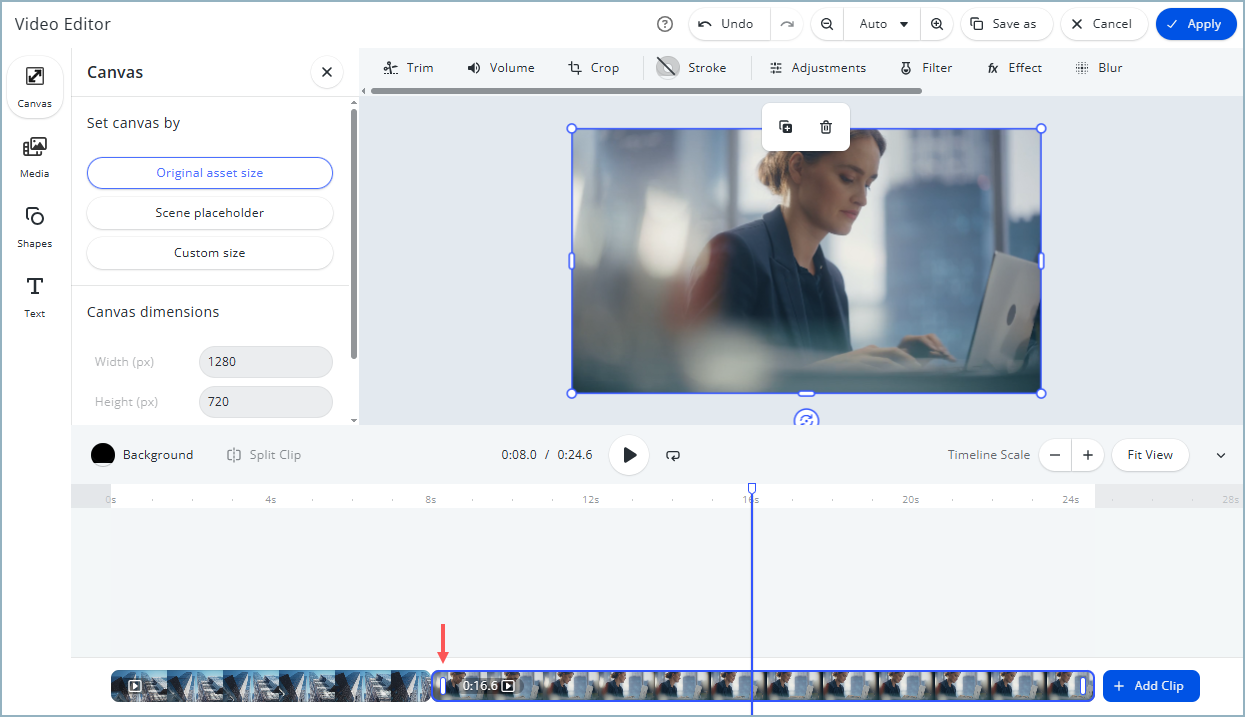Apply the edits with Apply button

point(1196,23)
